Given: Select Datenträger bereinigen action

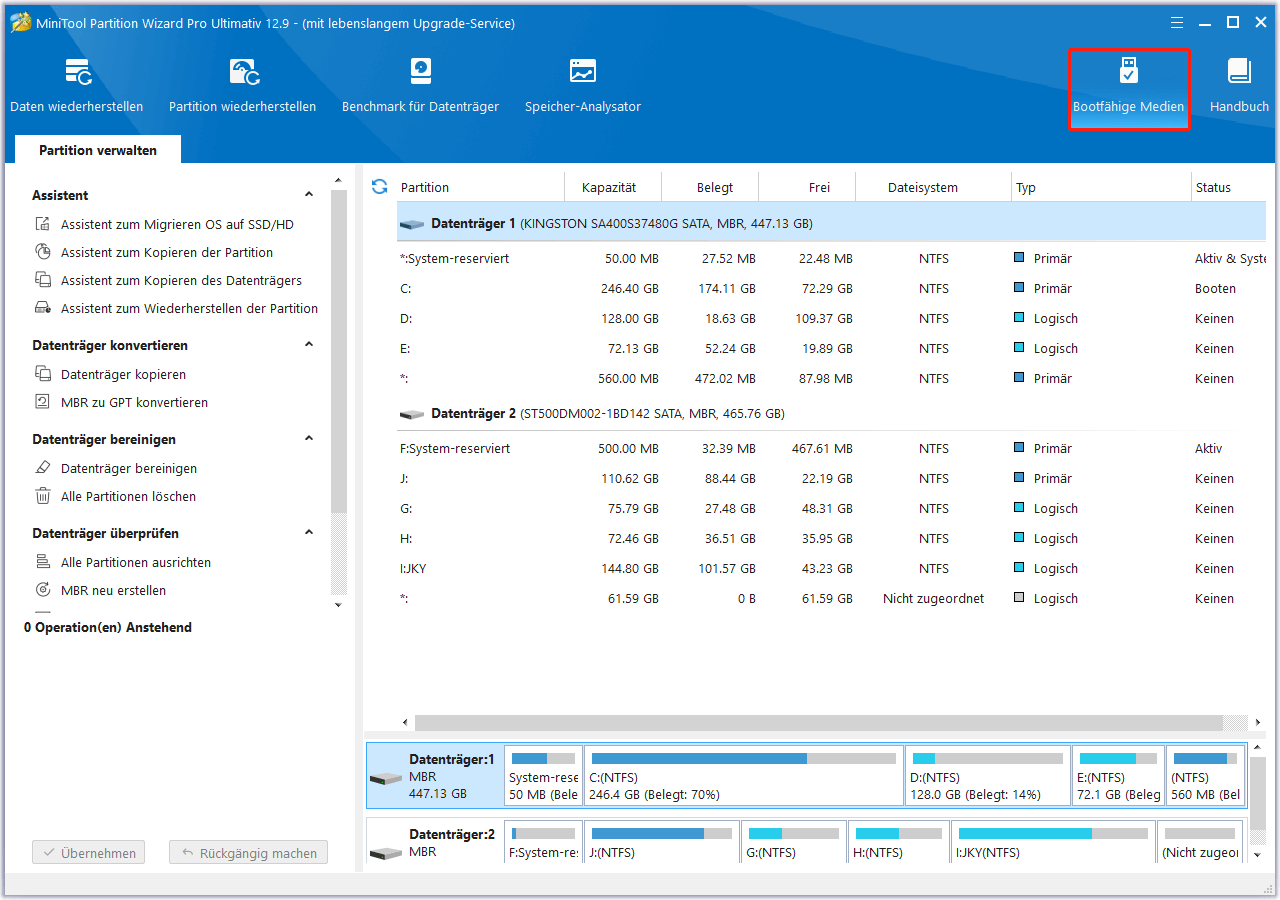Looking at the screenshot, I should point(116,469).
